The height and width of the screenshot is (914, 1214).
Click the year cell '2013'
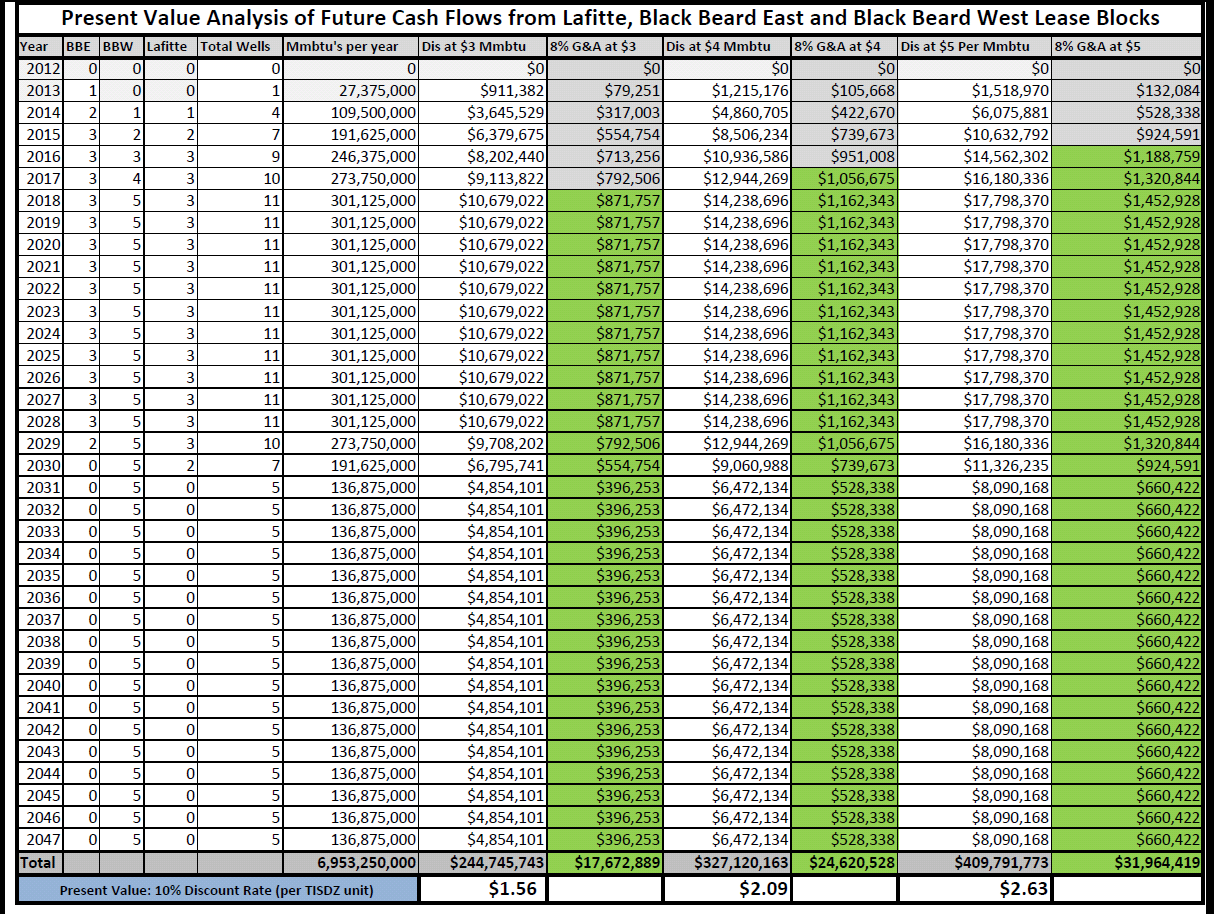coord(40,91)
